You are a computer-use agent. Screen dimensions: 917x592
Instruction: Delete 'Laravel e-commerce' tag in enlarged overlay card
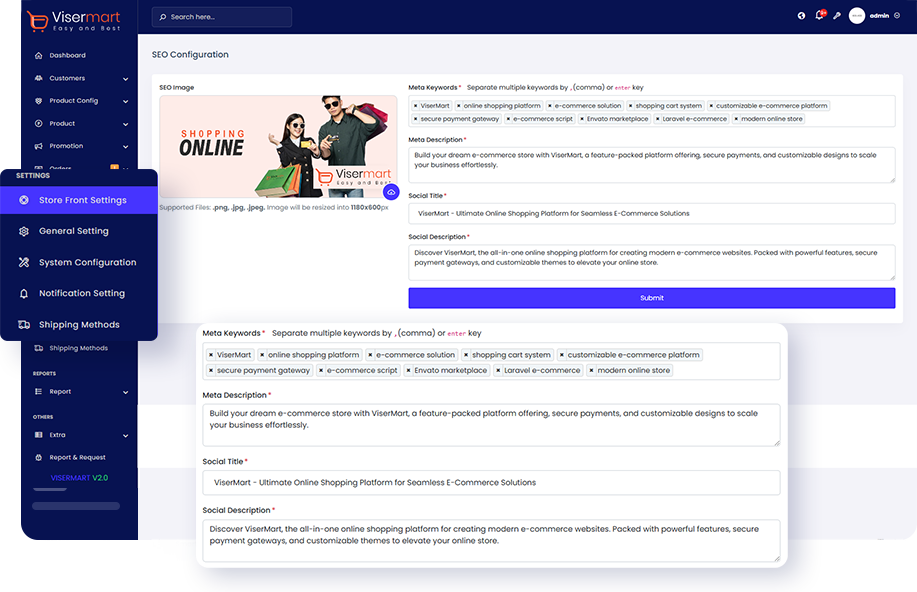pos(498,370)
